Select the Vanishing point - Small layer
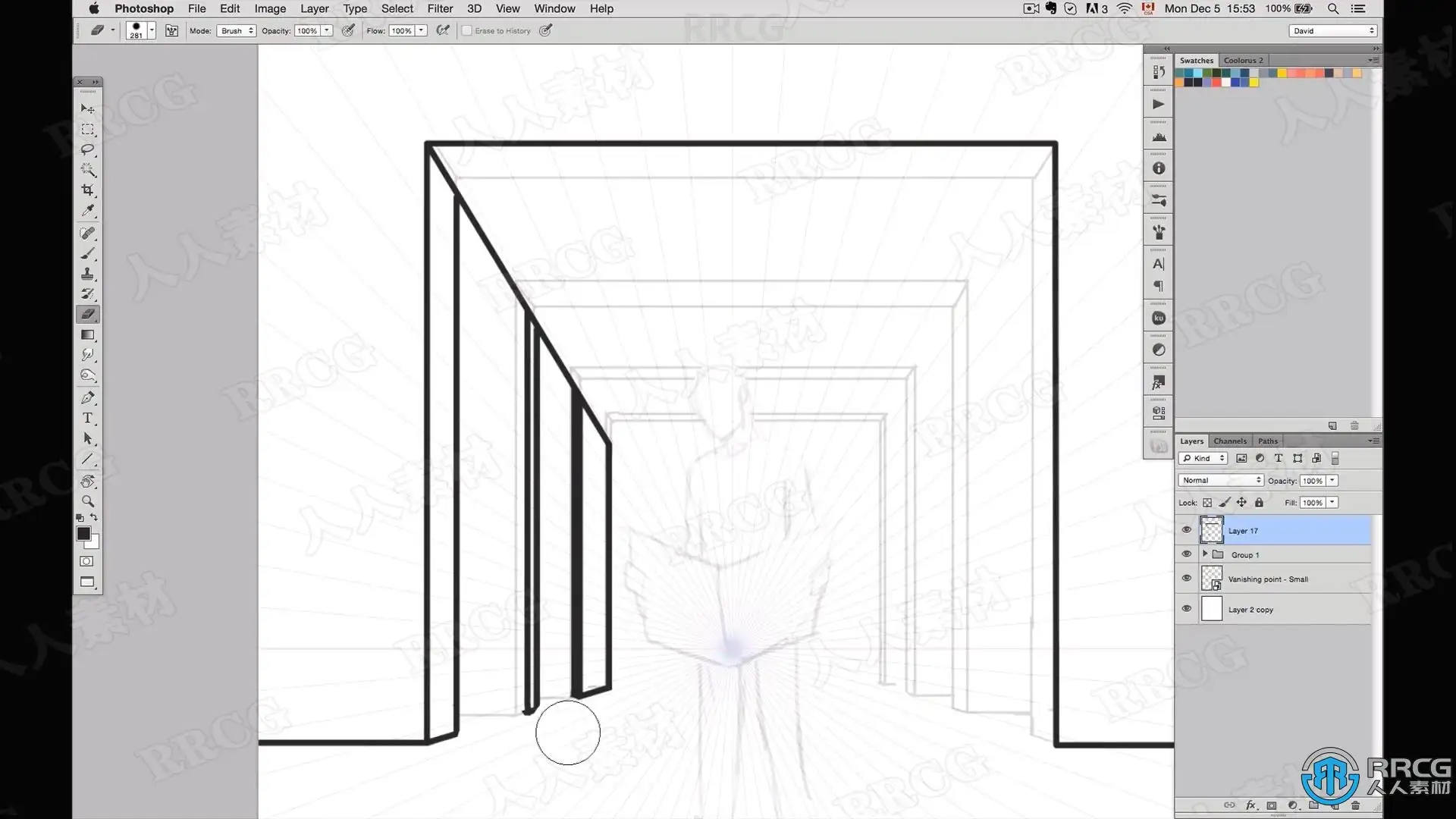This screenshot has width=1456, height=819. pyautogui.click(x=1267, y=579)
